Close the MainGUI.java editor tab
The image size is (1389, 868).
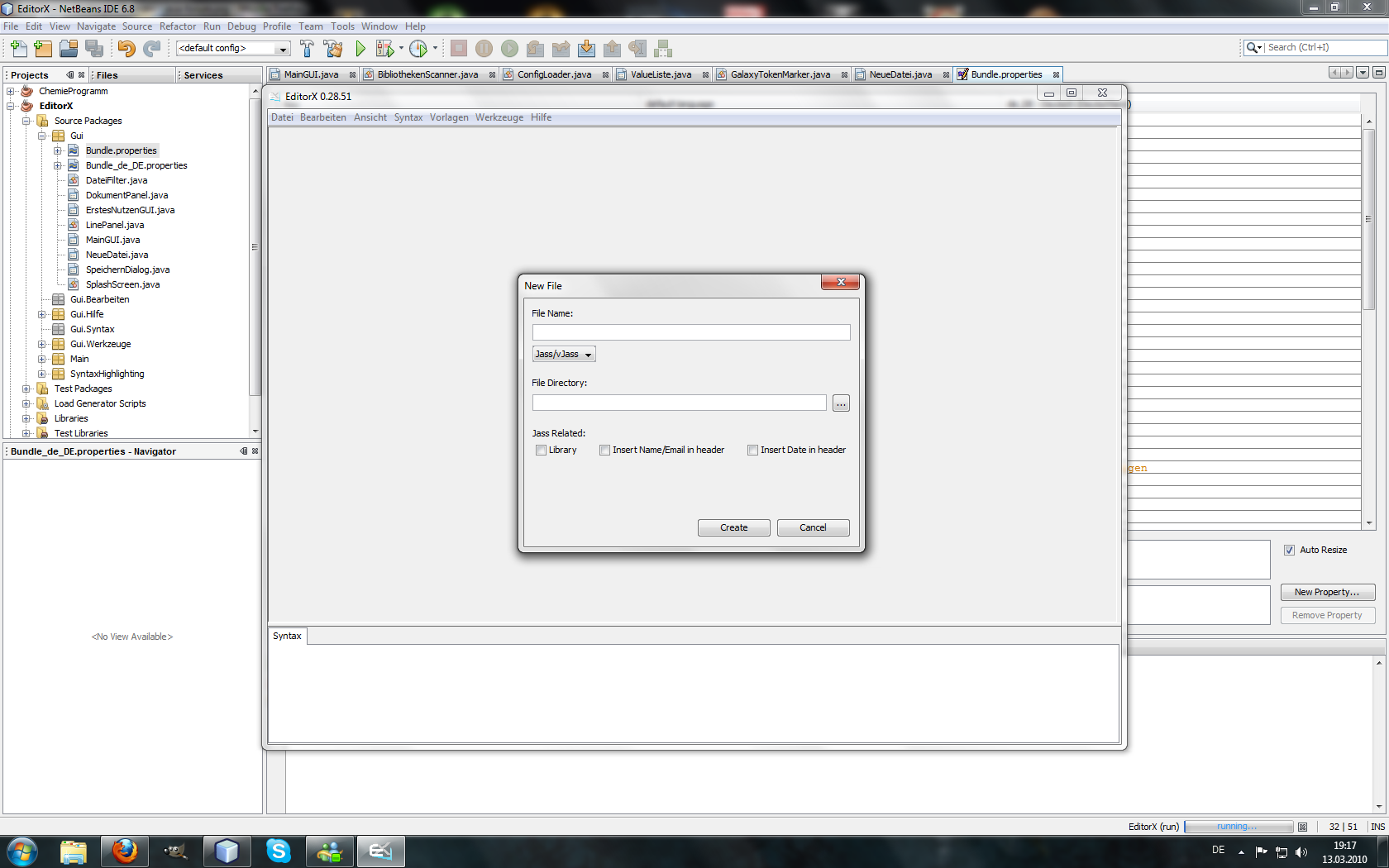tap(352, 75)
